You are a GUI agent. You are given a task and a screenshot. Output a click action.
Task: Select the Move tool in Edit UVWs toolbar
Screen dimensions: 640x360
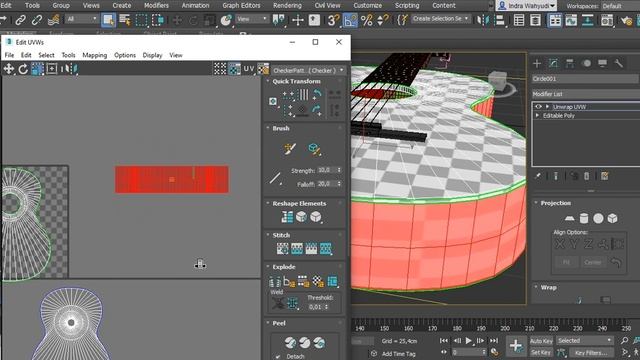click(9, 69)
